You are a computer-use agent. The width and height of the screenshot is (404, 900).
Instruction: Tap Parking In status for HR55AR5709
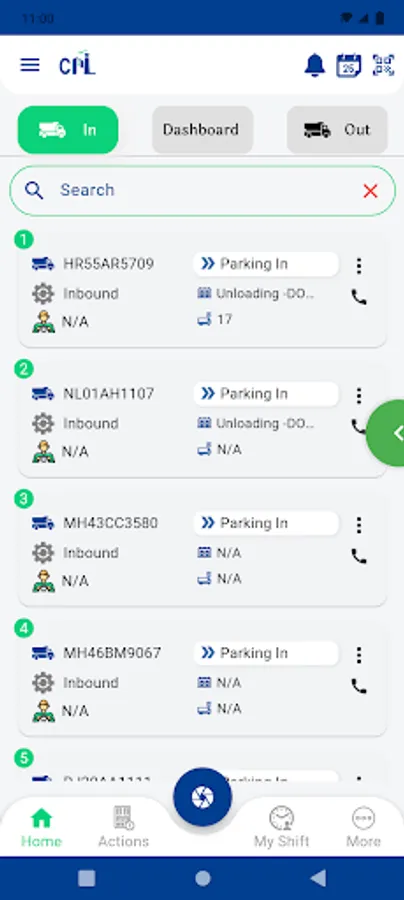[x=266, y=264]
